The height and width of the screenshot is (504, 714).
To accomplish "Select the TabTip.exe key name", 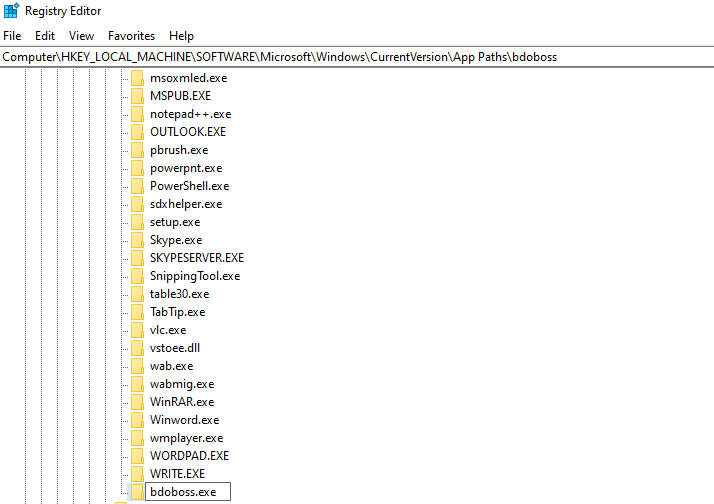I will 178,312.
